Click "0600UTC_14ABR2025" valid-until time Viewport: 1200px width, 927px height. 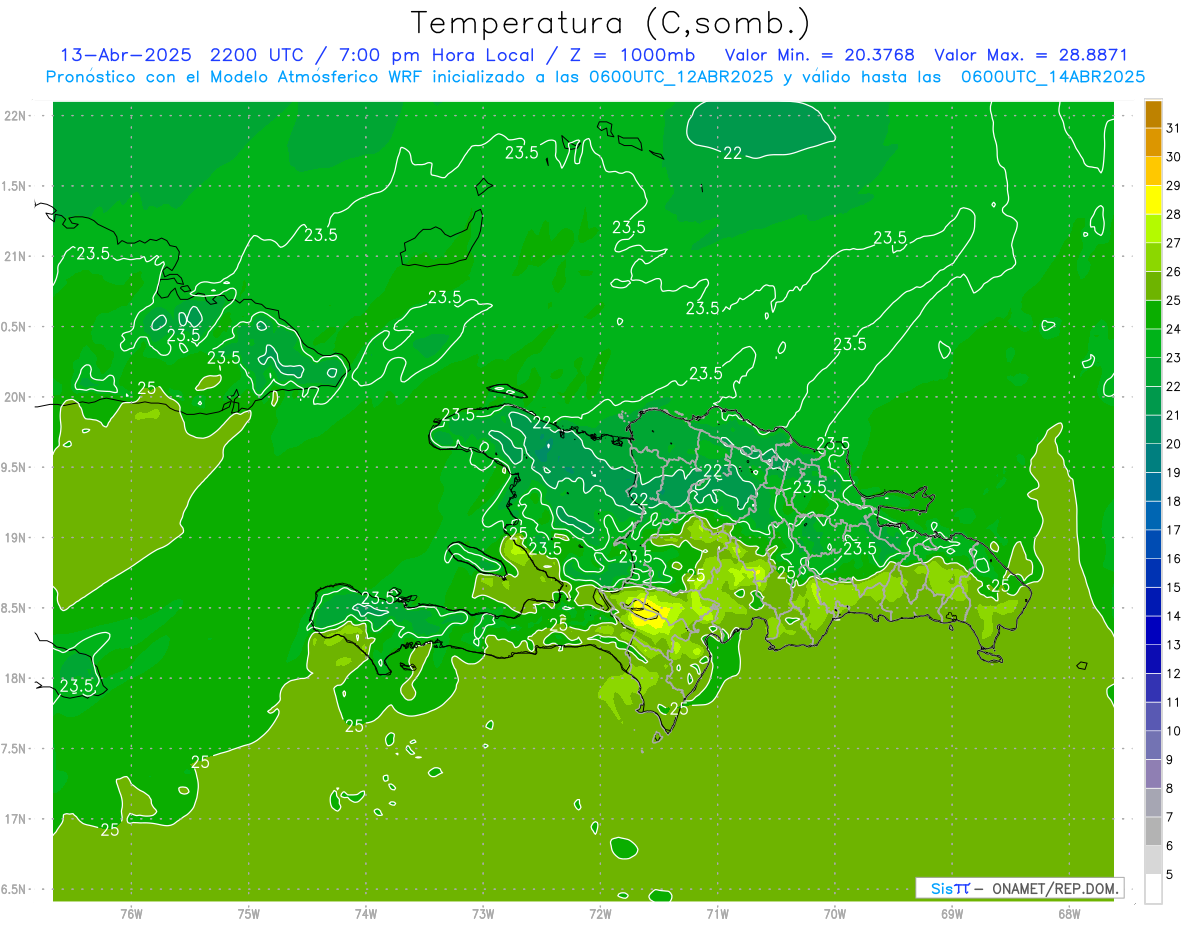coord(1053,77)
